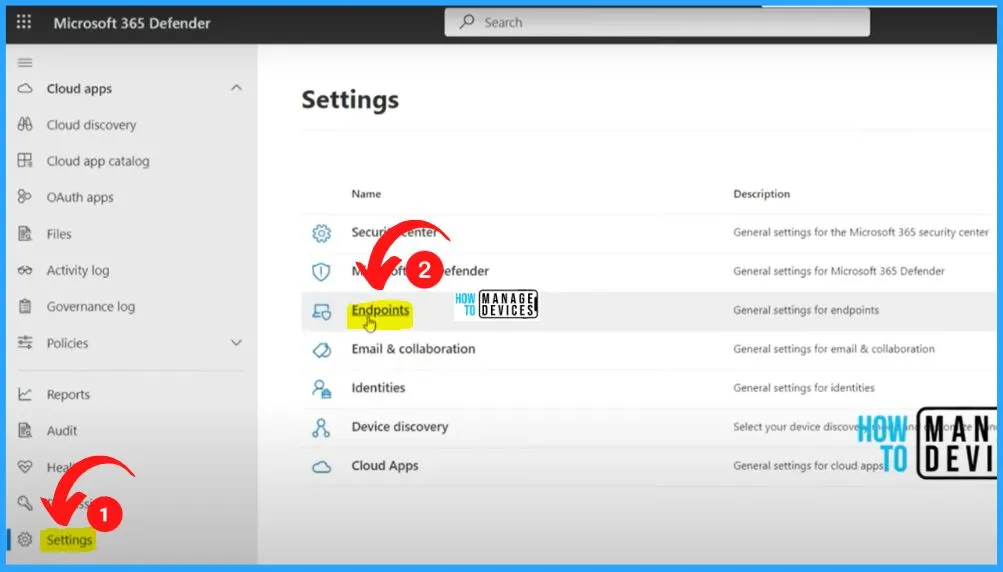1003x572 pixels.
Task: Click the Files document icon
Action: pyautogui.click(x=25, y=234)
